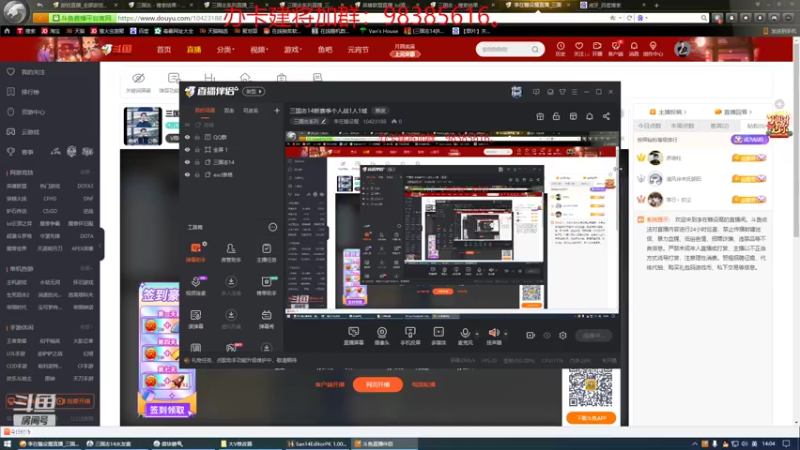The height and width of the screenshot is (450, 800).
Task: Expand the 分类 category dropdown
Action: (226, 49)
